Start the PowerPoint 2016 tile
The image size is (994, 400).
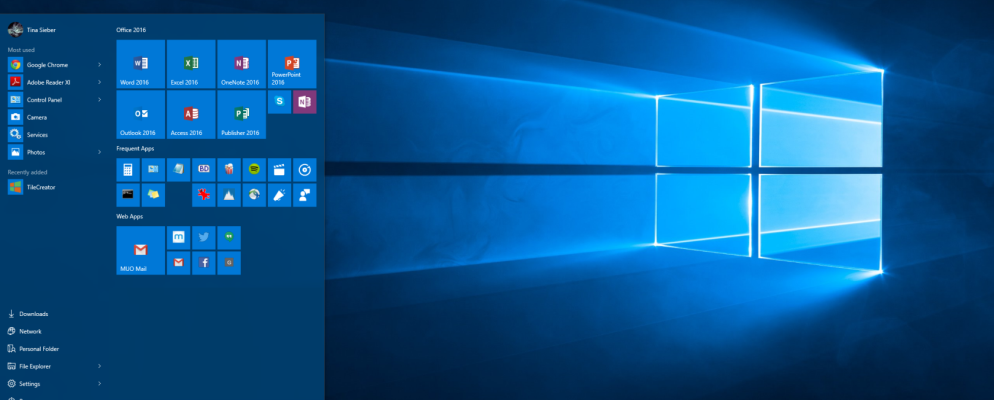pos(292,64)
